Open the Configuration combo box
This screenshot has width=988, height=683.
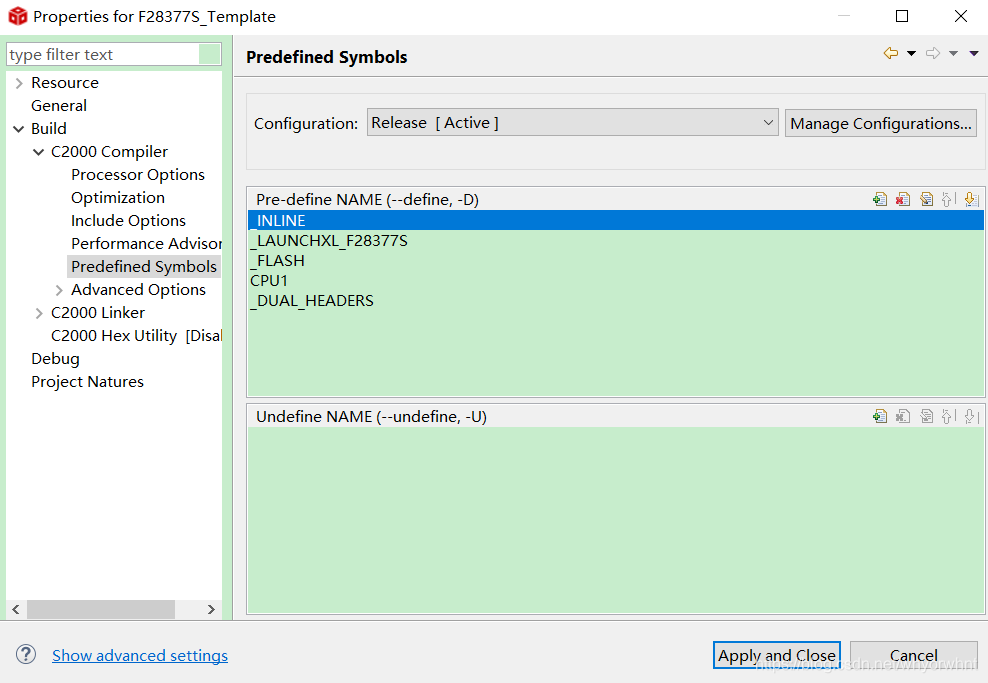[x=572, y=122]
